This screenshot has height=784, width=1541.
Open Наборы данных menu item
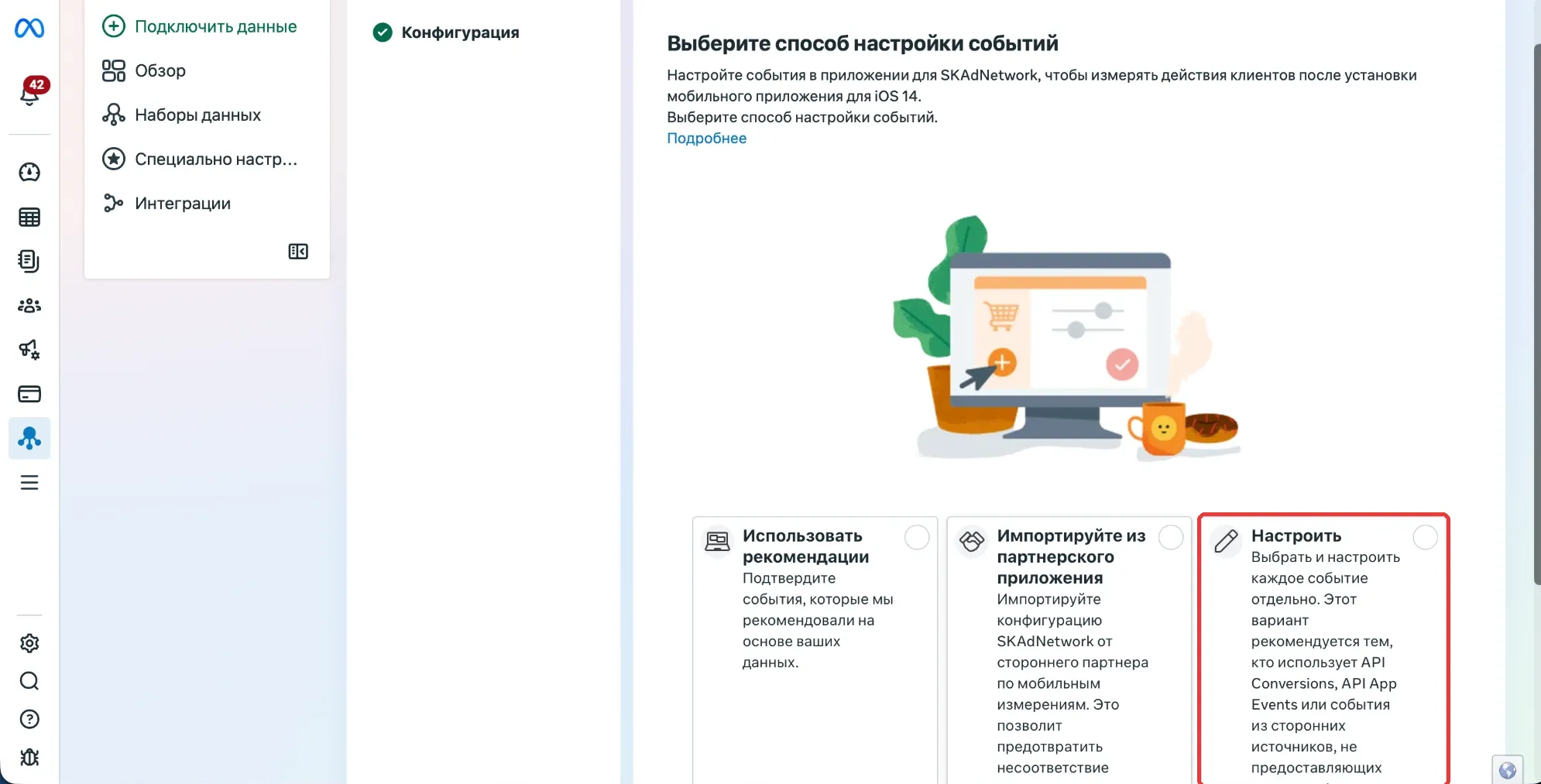click(x=181, y=115)
